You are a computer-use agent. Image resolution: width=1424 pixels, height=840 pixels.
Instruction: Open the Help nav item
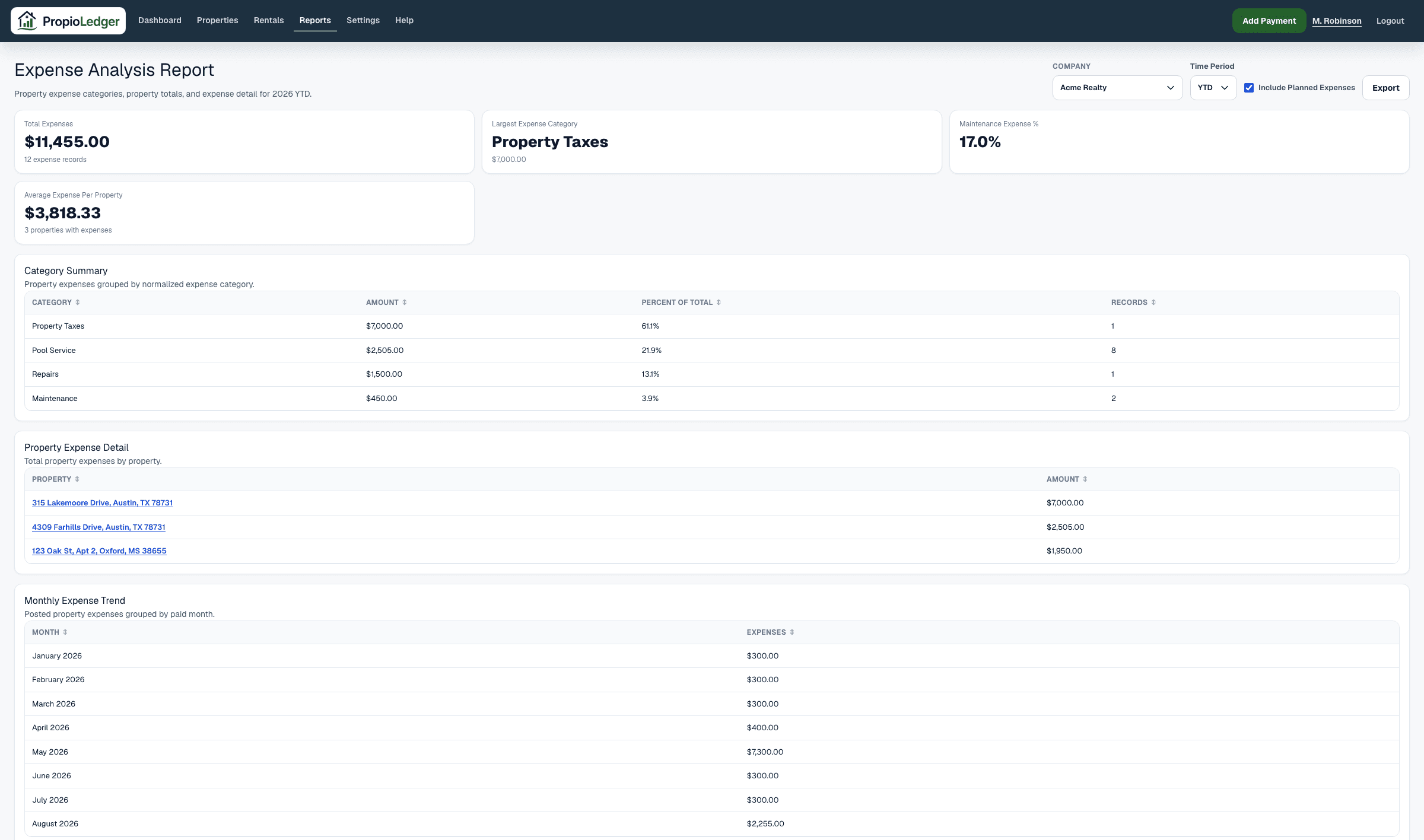(404, 21)
